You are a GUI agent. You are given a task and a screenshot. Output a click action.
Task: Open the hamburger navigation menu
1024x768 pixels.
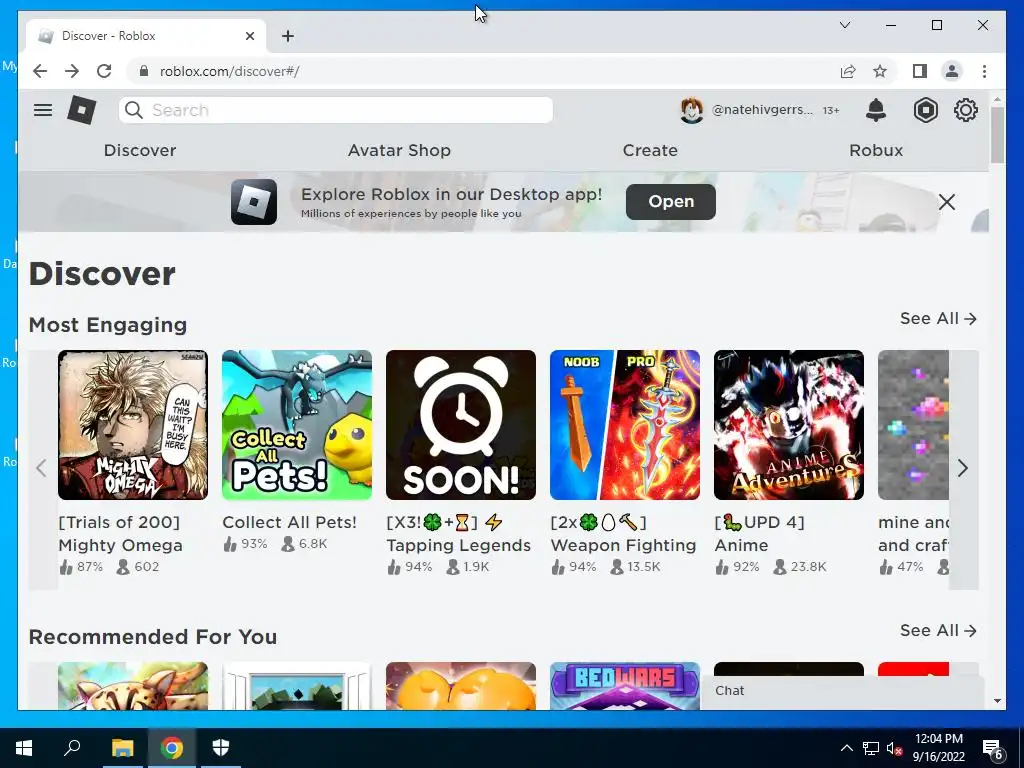43,110
